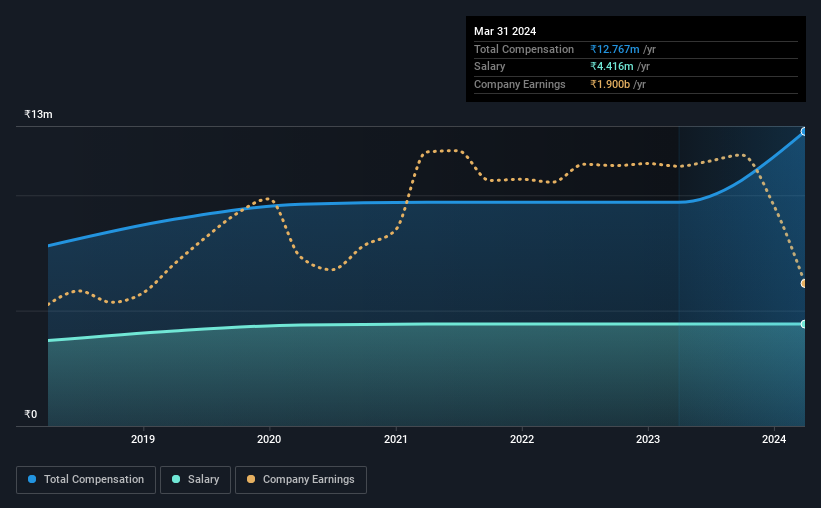Click the 2023 x-axis label
This screenshot has height=508, width=821.
pos(648,439)
